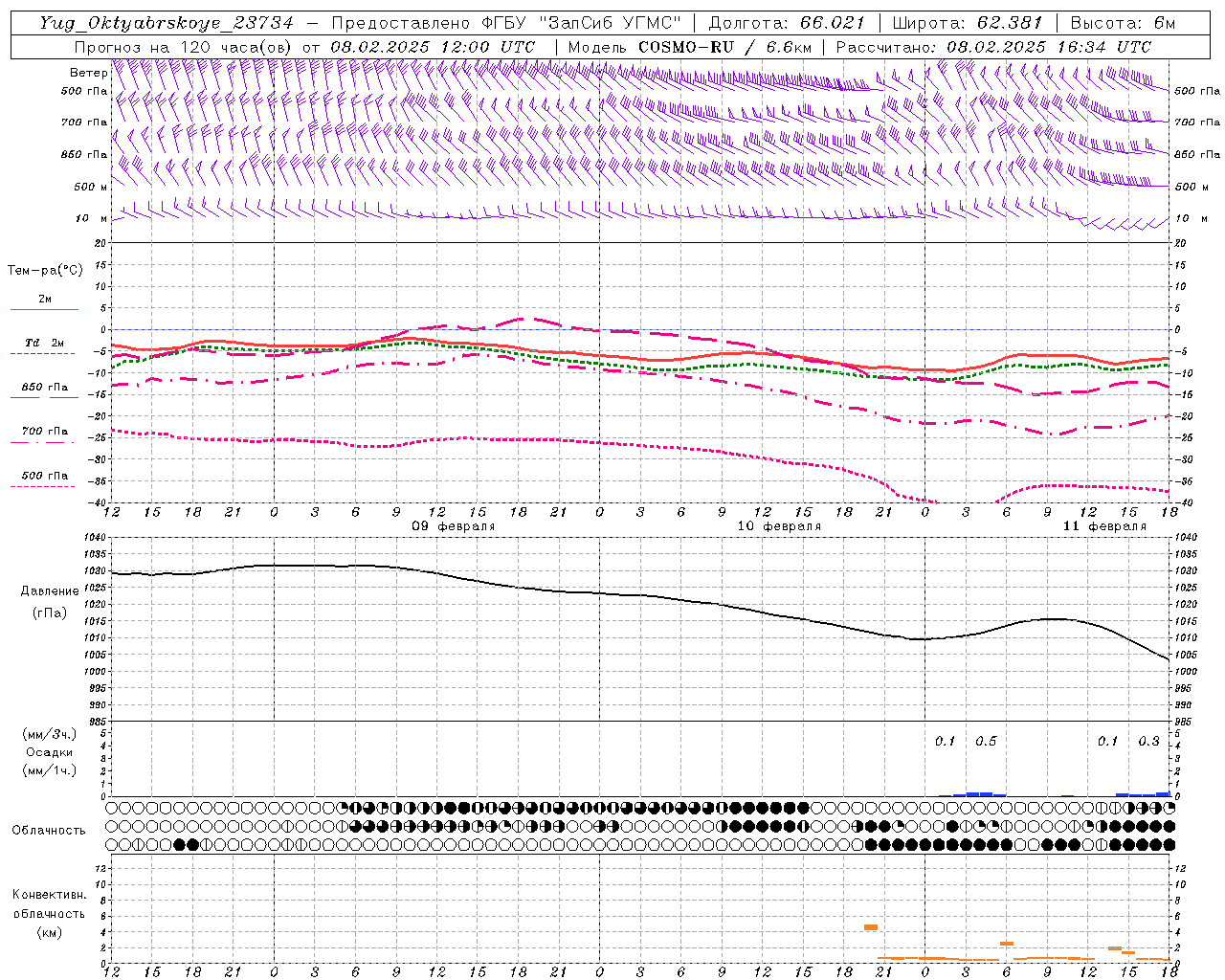
Task: Click the (мм/1ч.) precipitation unit label
Action: [x=49, y=770]
